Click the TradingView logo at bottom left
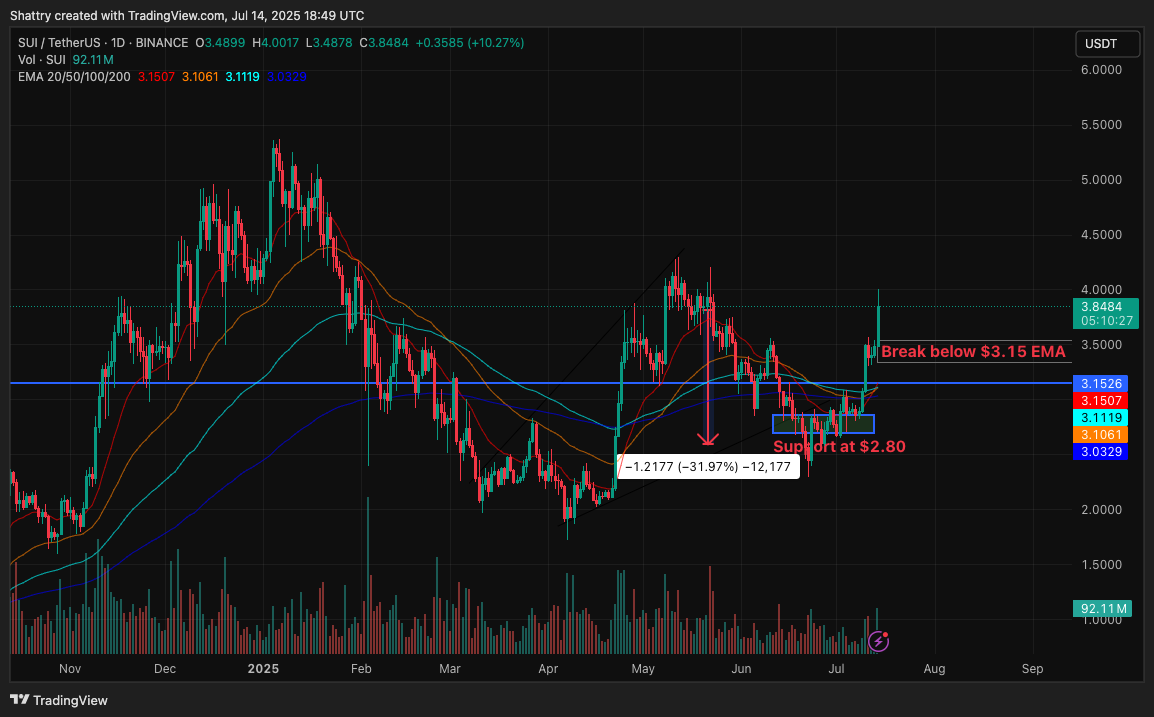The image size is (1154, 717). [x=59, y=700]
